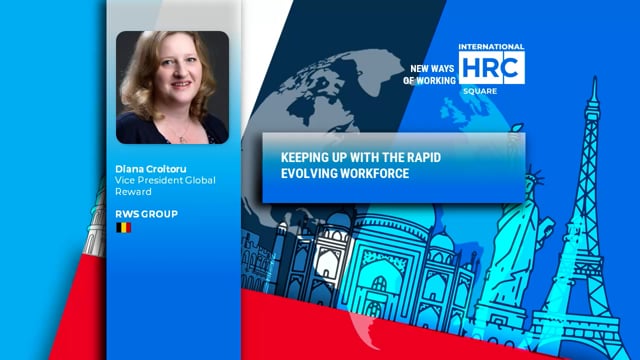Viewport: 640px width, 360px height.
Task: Click the speaker portrait photo
Action: (x=172, y=87)
